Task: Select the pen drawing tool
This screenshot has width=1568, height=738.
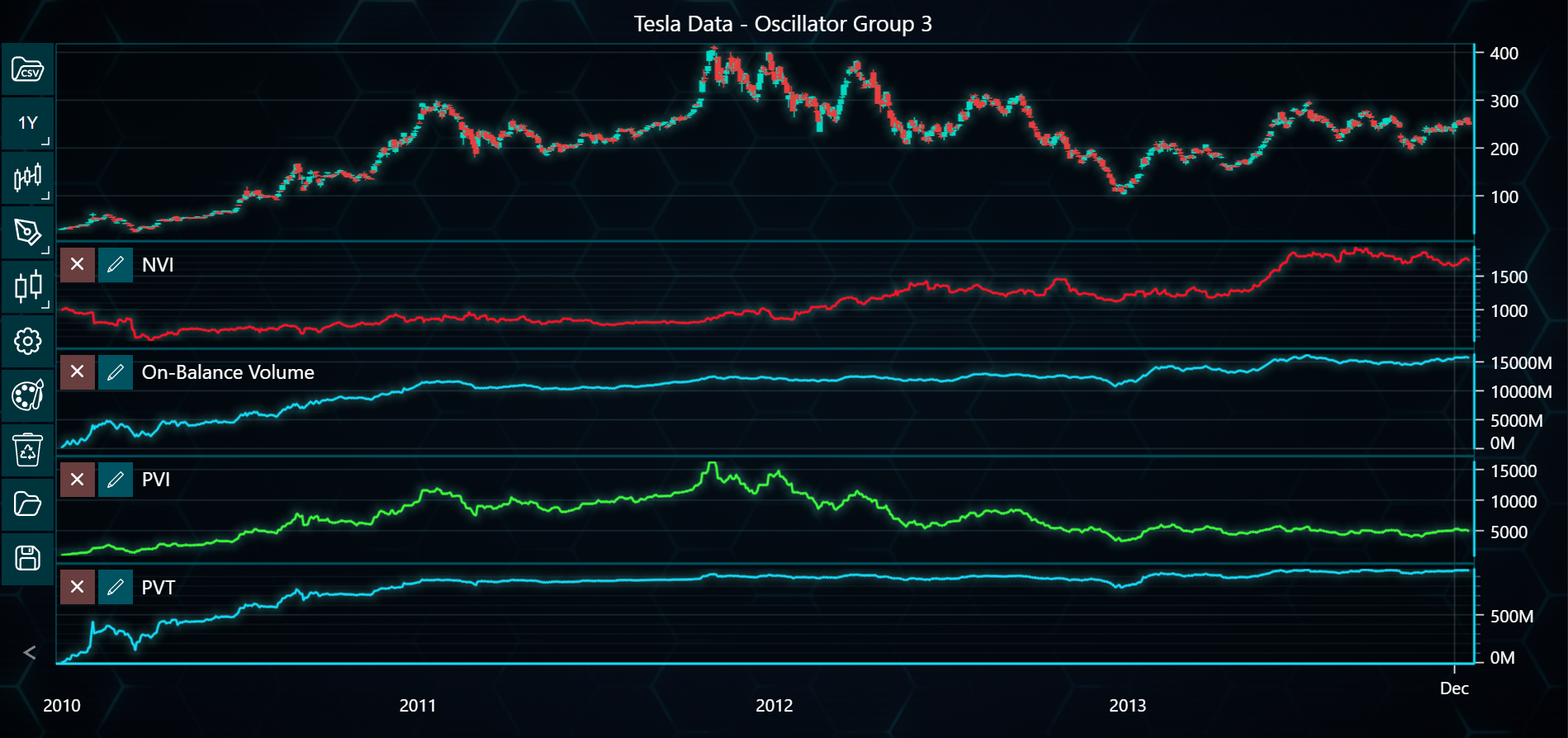Action: (x=27, y=232)
